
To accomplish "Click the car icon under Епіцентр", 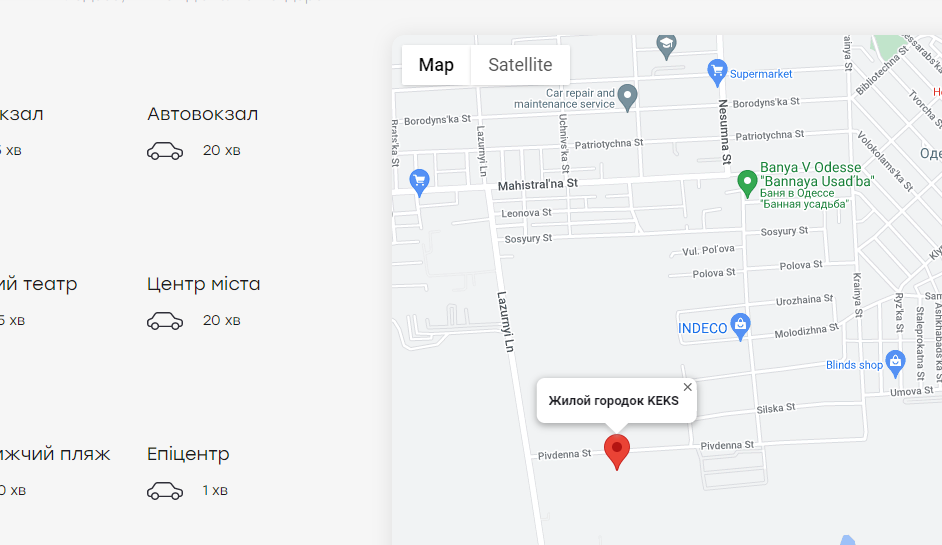I will [x=165, y=491].
